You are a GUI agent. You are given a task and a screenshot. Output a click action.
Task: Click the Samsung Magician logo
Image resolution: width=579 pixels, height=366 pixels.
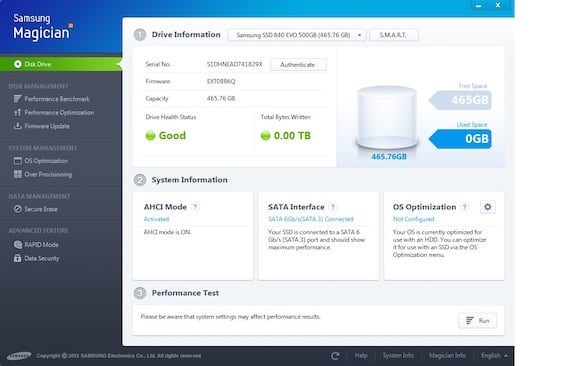(43, 27)
